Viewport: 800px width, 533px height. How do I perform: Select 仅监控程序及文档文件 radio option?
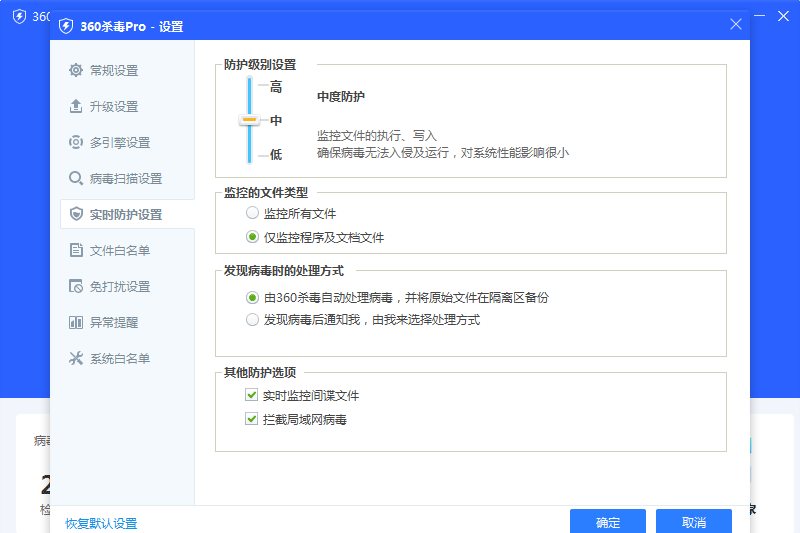click(252, 238)
